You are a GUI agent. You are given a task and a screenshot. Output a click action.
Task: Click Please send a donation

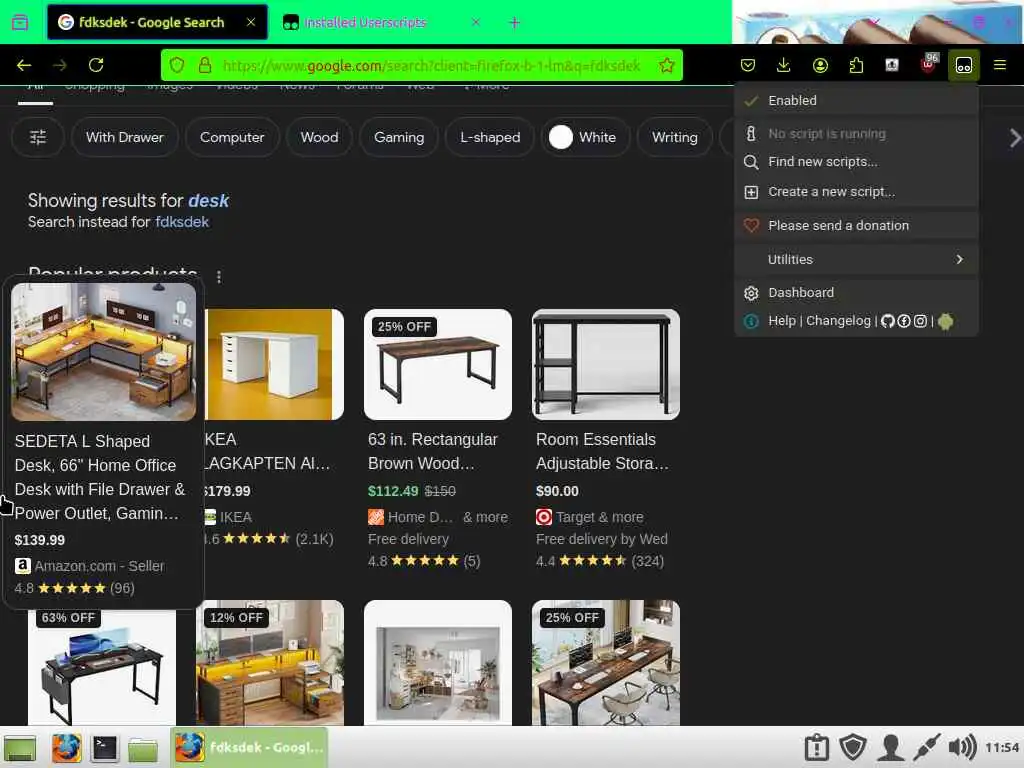pos(856,225)
